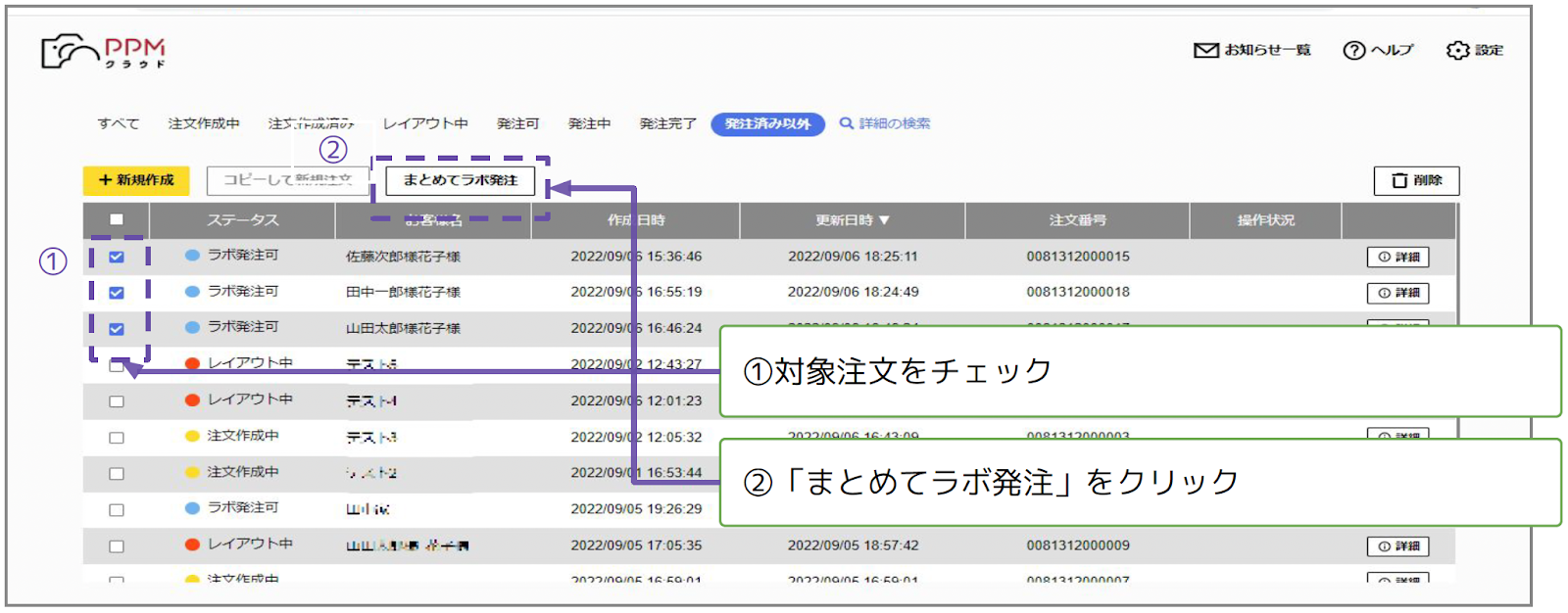This screenshot has height=613, width=1568.
Task: Click the 注文番号 column header
Action: (1078, 220)
